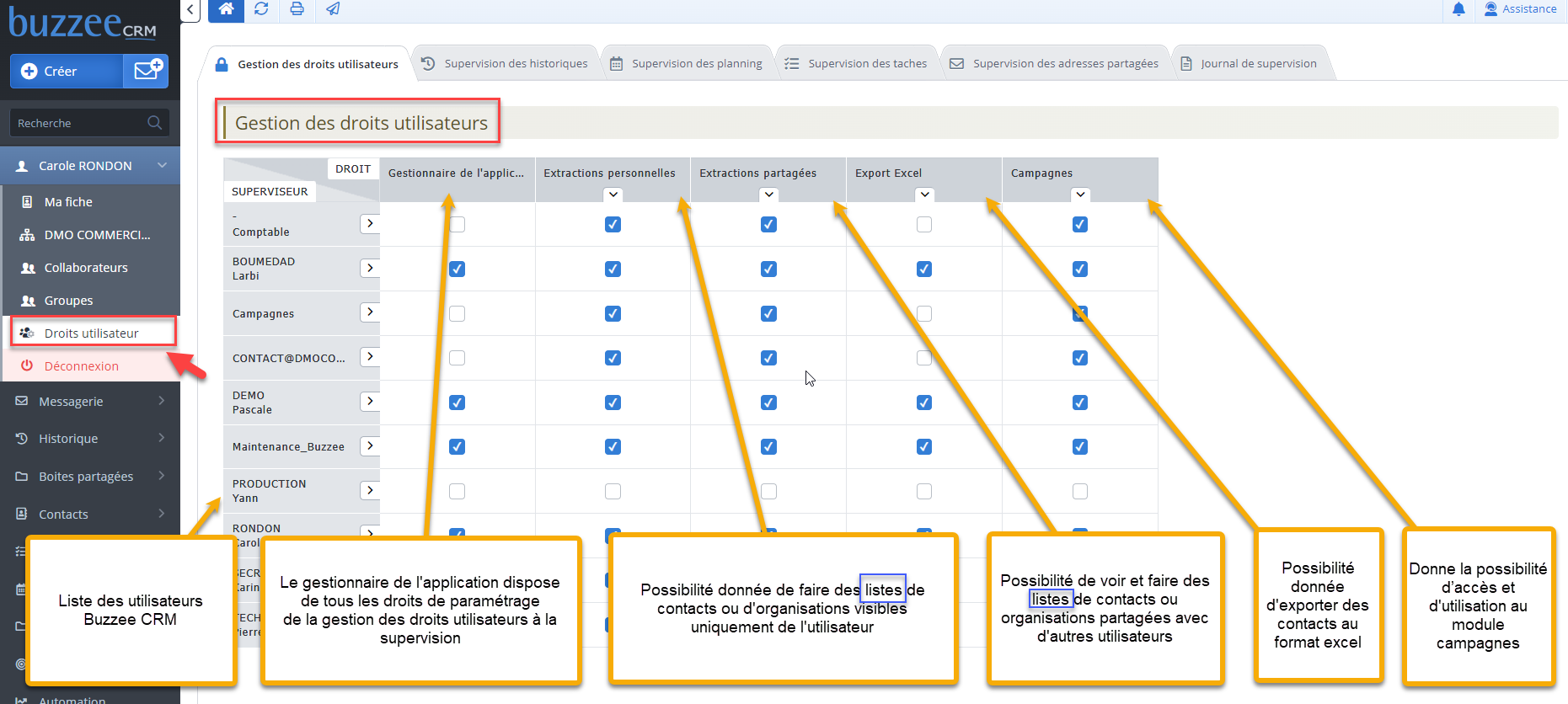Open the notifications bell
Screen dimensions: 1568x704
(x=1458, y=9)
